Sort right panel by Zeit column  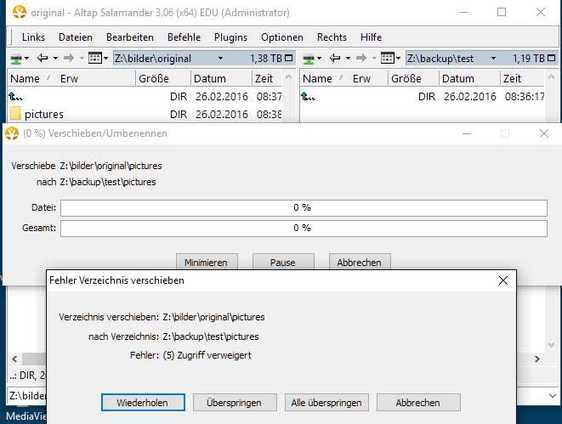point(512,78)
